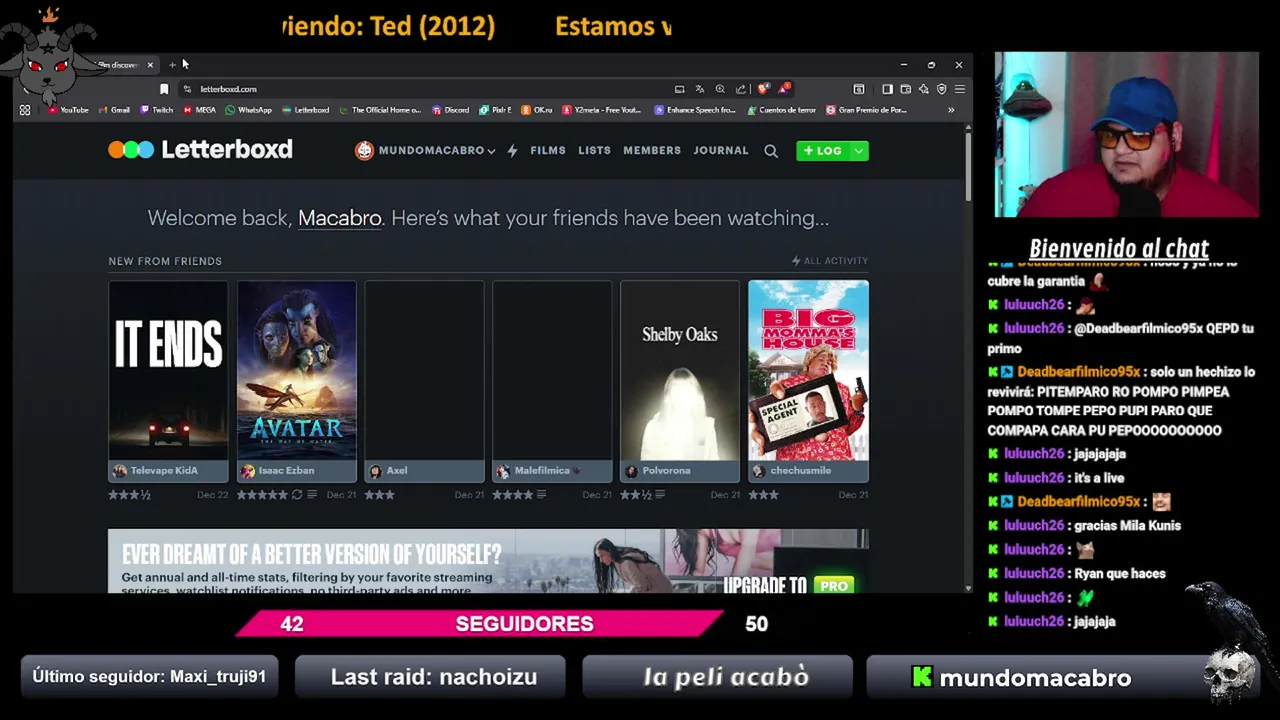Click the review icon on Polvorona's entry
This screenshot has height=720, width=1280.
(x=661, y=495)
